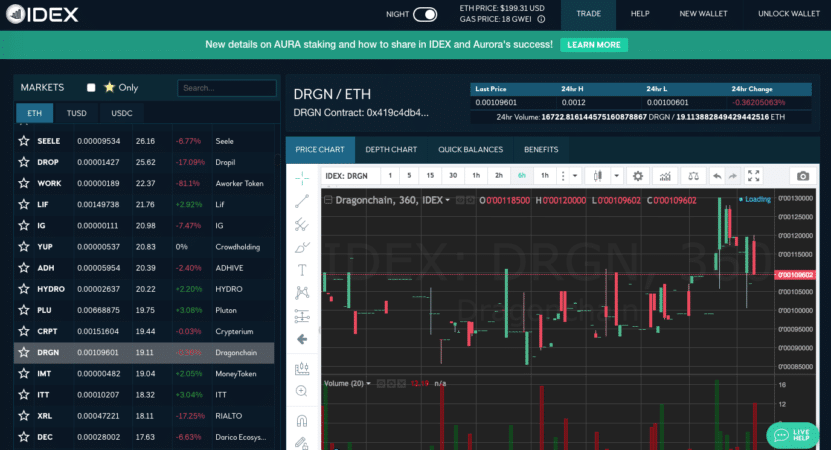Screen dimensions: 831x450
Task: Favorite the XRL market star
Action: (x=24, y=416)
